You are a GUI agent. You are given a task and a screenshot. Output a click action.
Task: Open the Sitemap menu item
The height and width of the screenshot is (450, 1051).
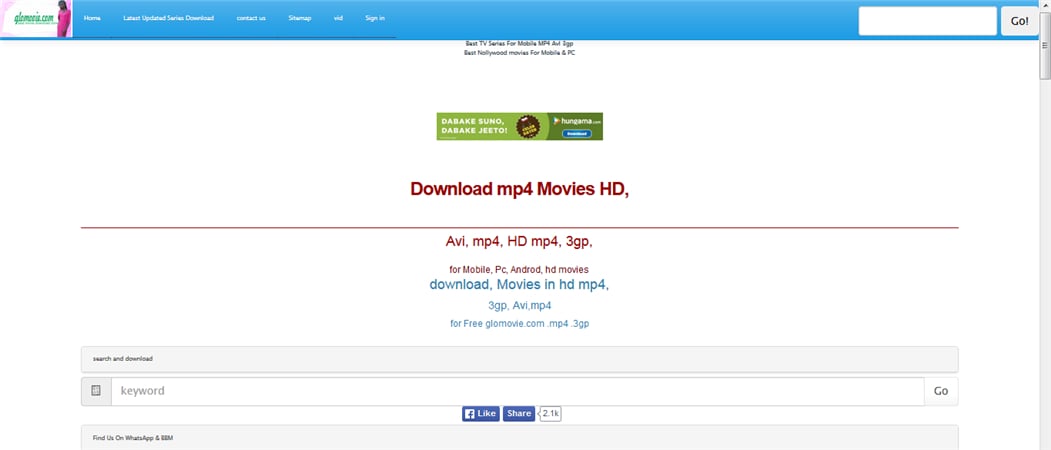[300, 18]
